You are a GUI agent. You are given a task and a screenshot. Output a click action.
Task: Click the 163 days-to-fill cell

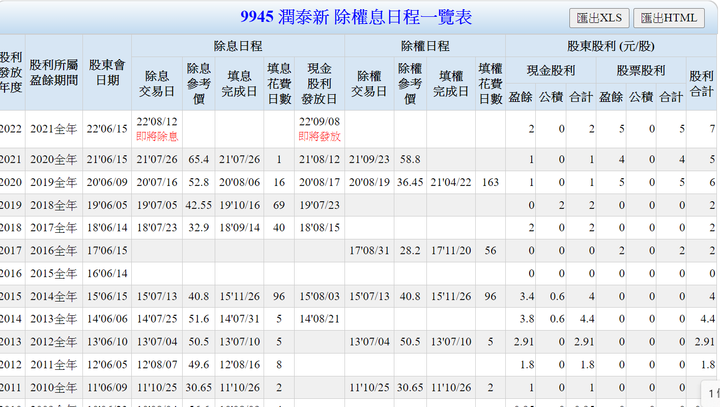(490, 182)
